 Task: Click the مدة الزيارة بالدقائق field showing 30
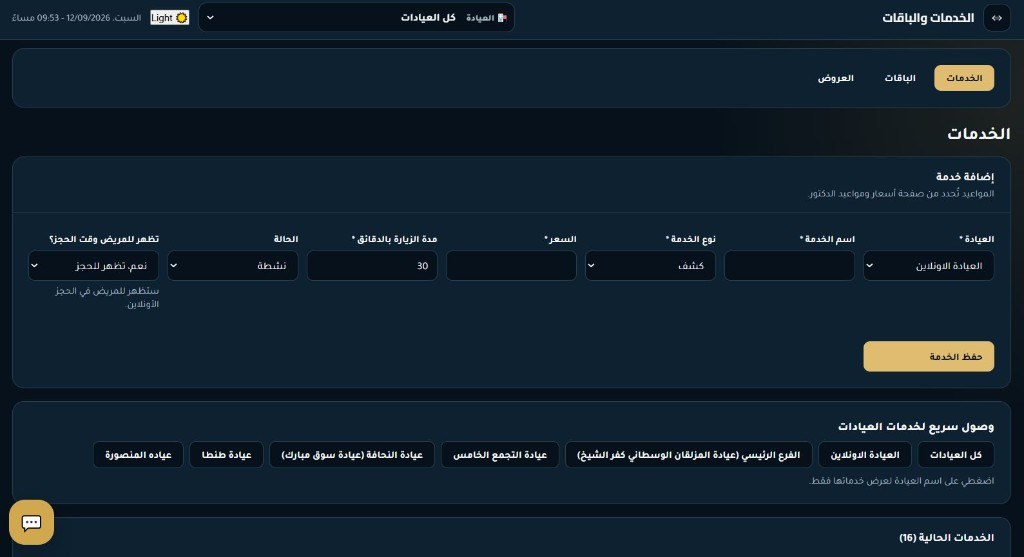coord(372,266)
